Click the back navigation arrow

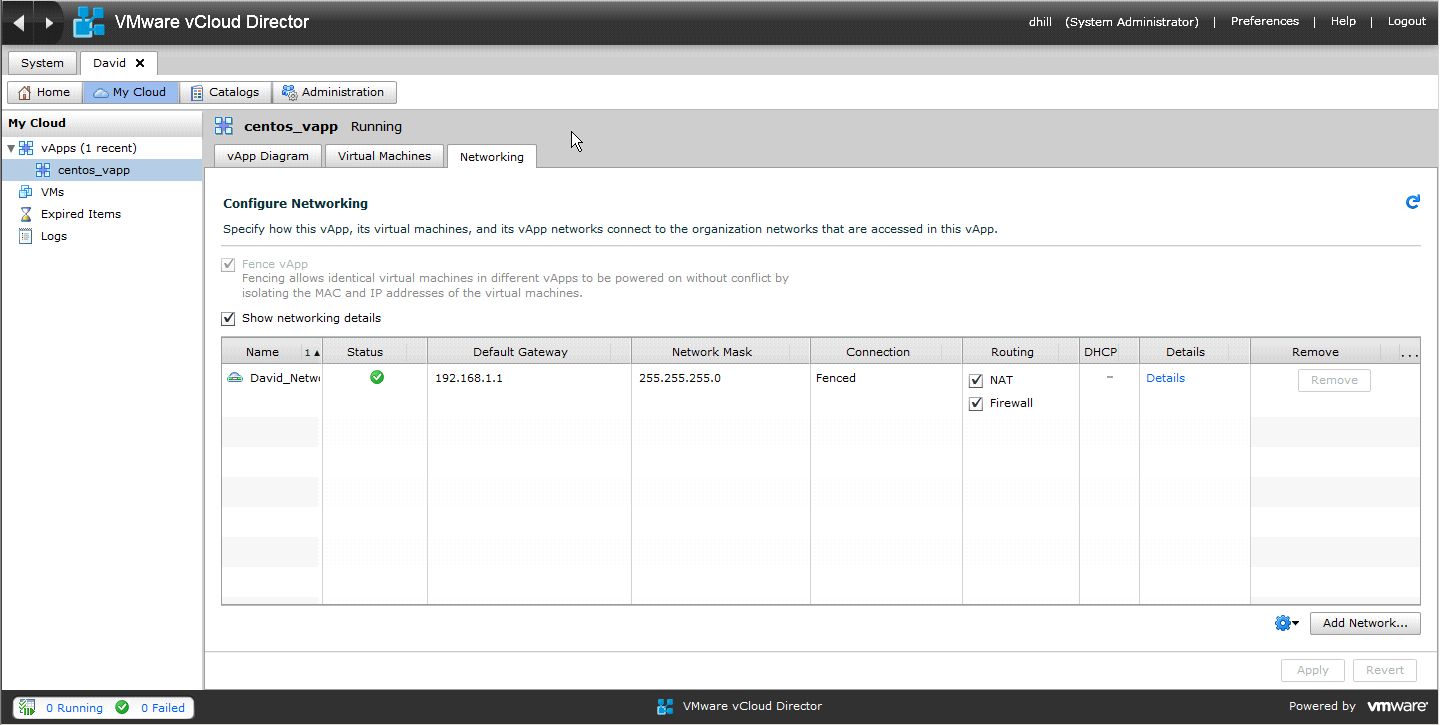pos(19,22)
